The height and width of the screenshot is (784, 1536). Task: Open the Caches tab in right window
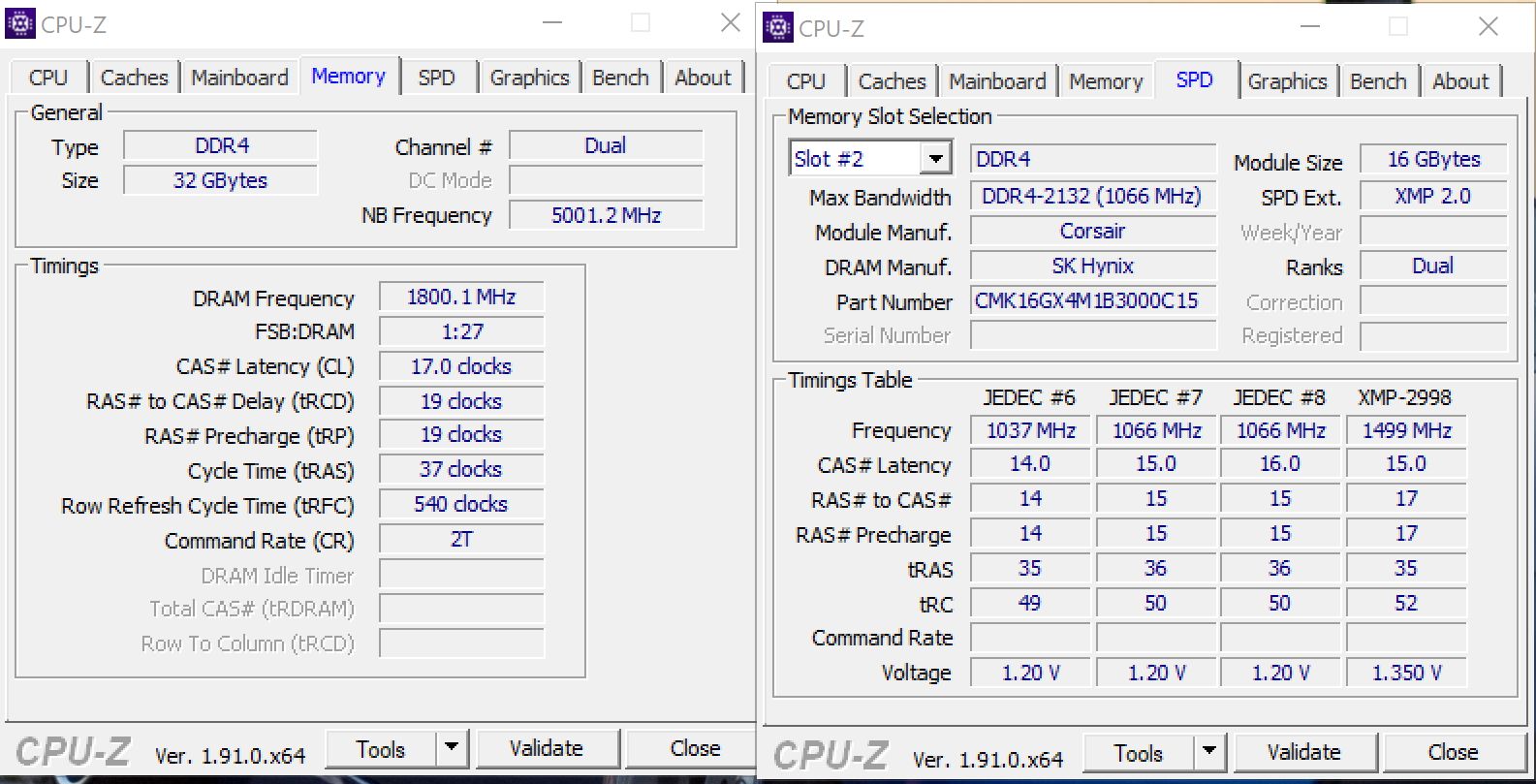[893, 81]
